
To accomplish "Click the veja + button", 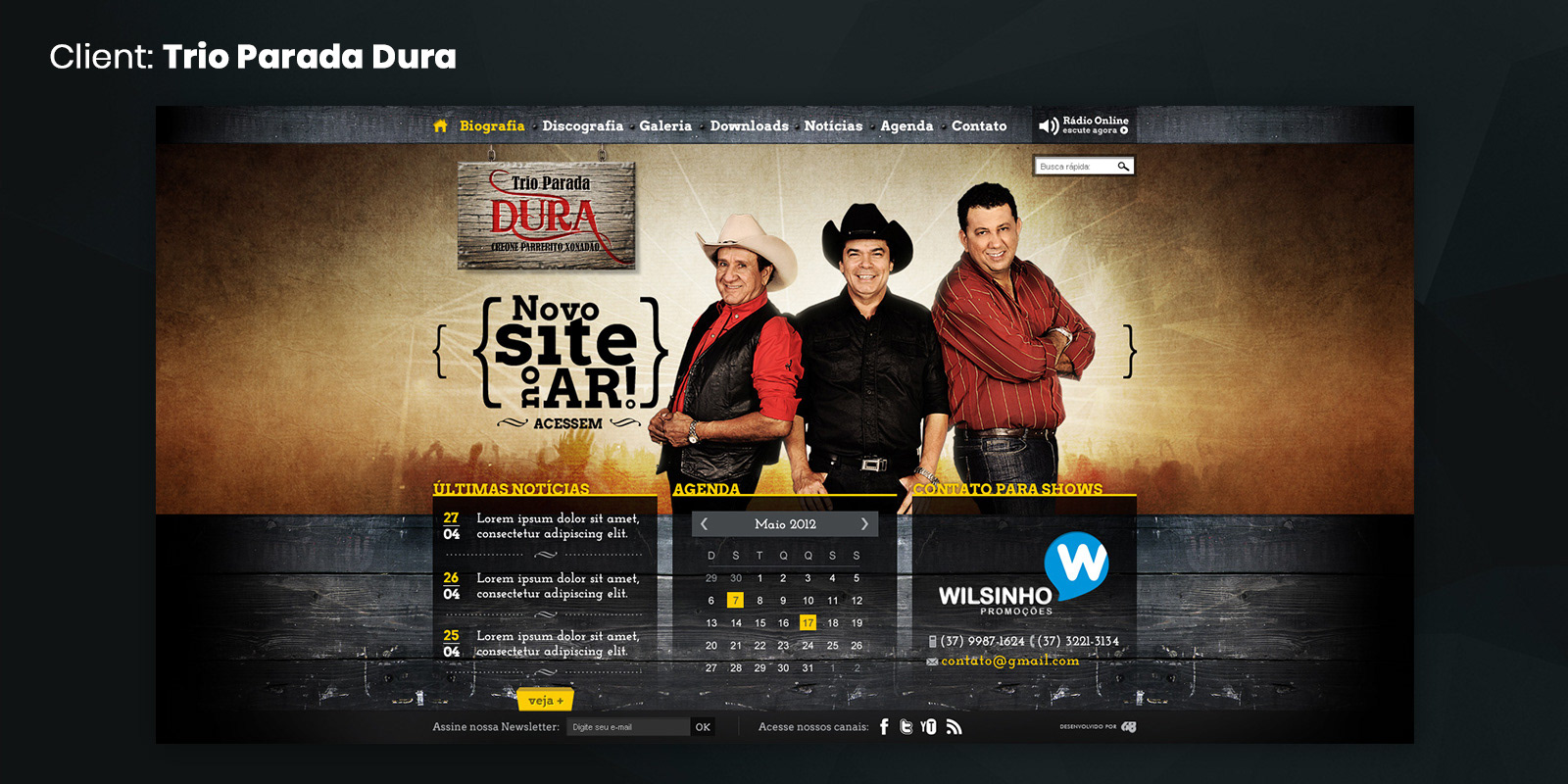I will pyautogui.click(x=546, y=700).
